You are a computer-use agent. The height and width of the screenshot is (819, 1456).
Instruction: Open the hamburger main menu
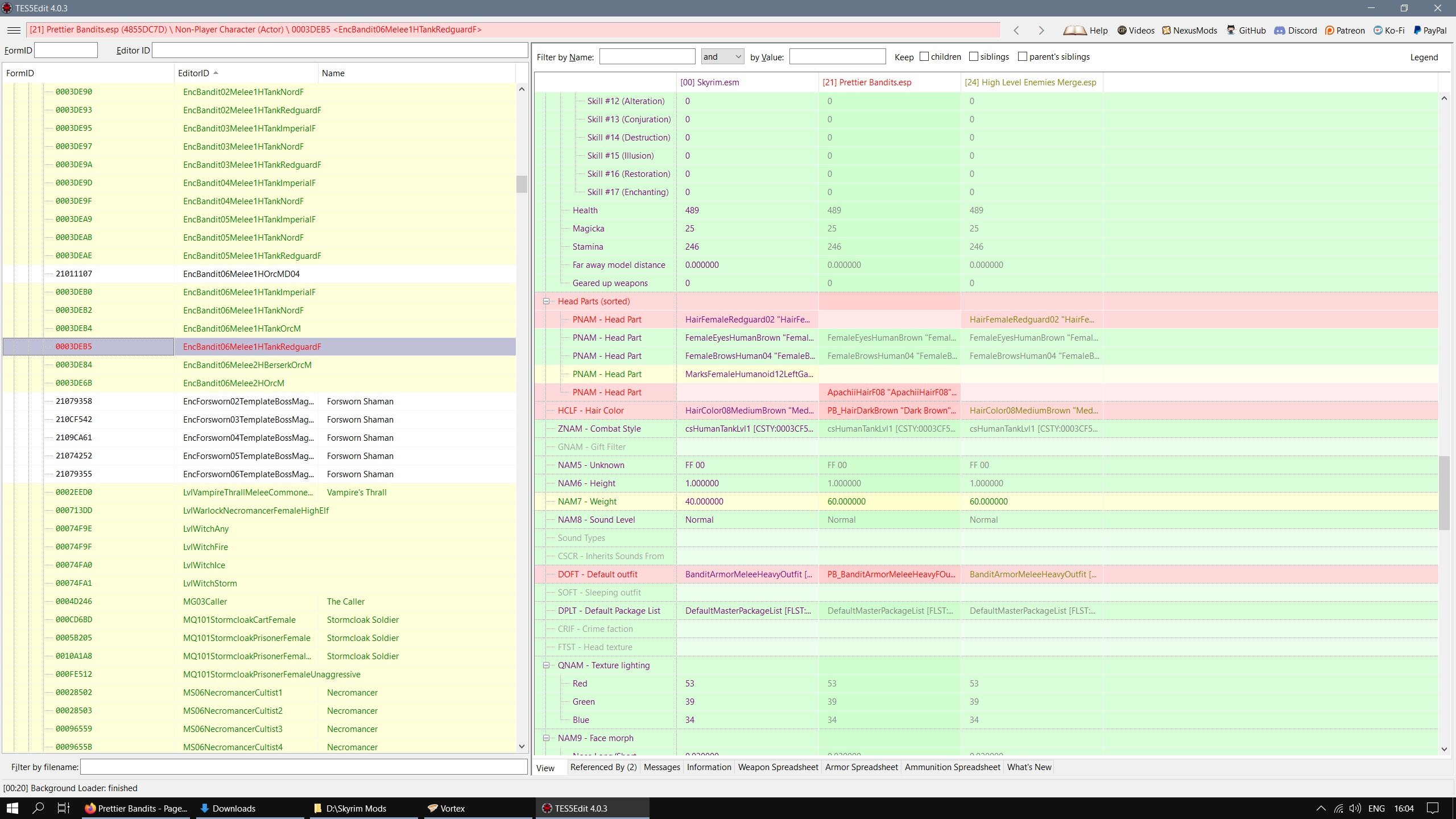point(14,30)
